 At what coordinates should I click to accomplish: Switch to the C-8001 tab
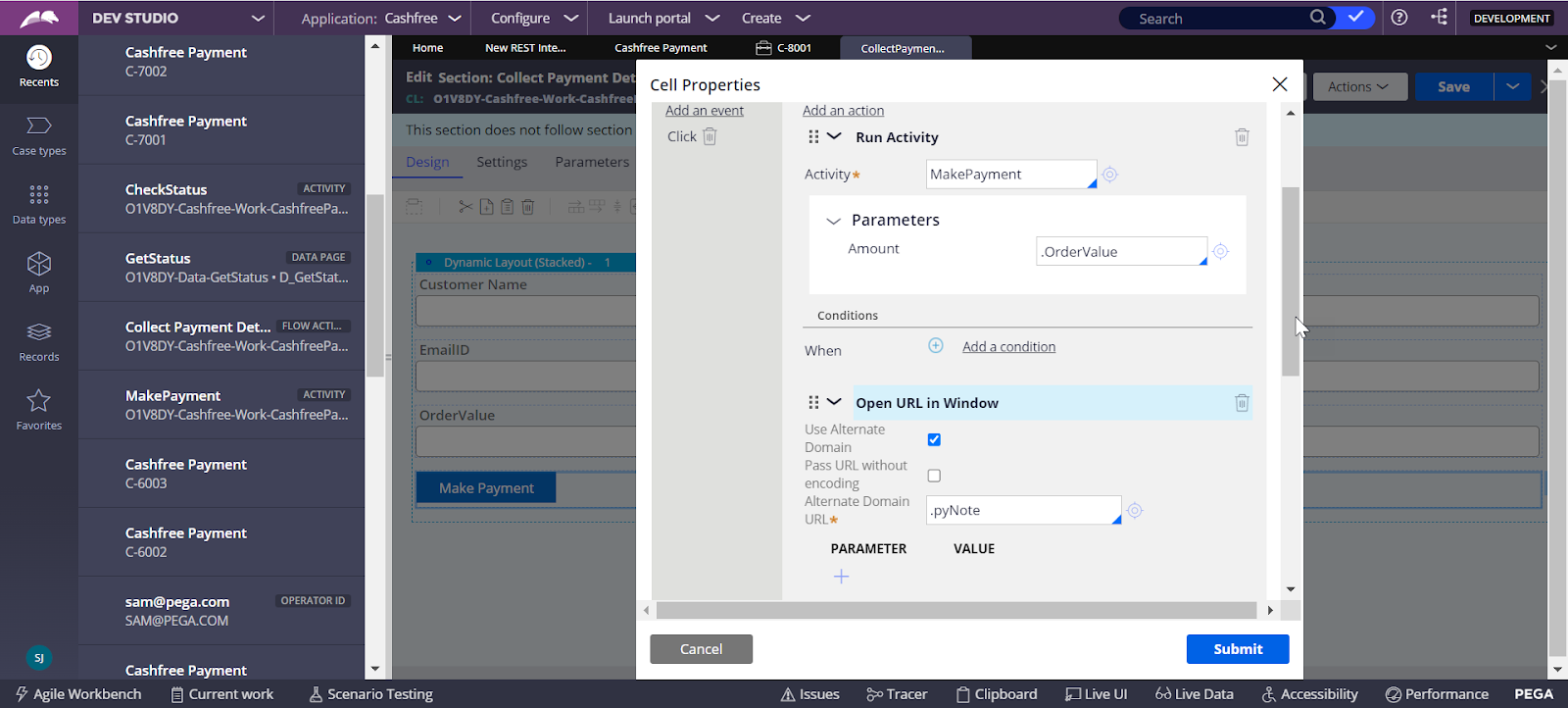click(x=784, y=47)
